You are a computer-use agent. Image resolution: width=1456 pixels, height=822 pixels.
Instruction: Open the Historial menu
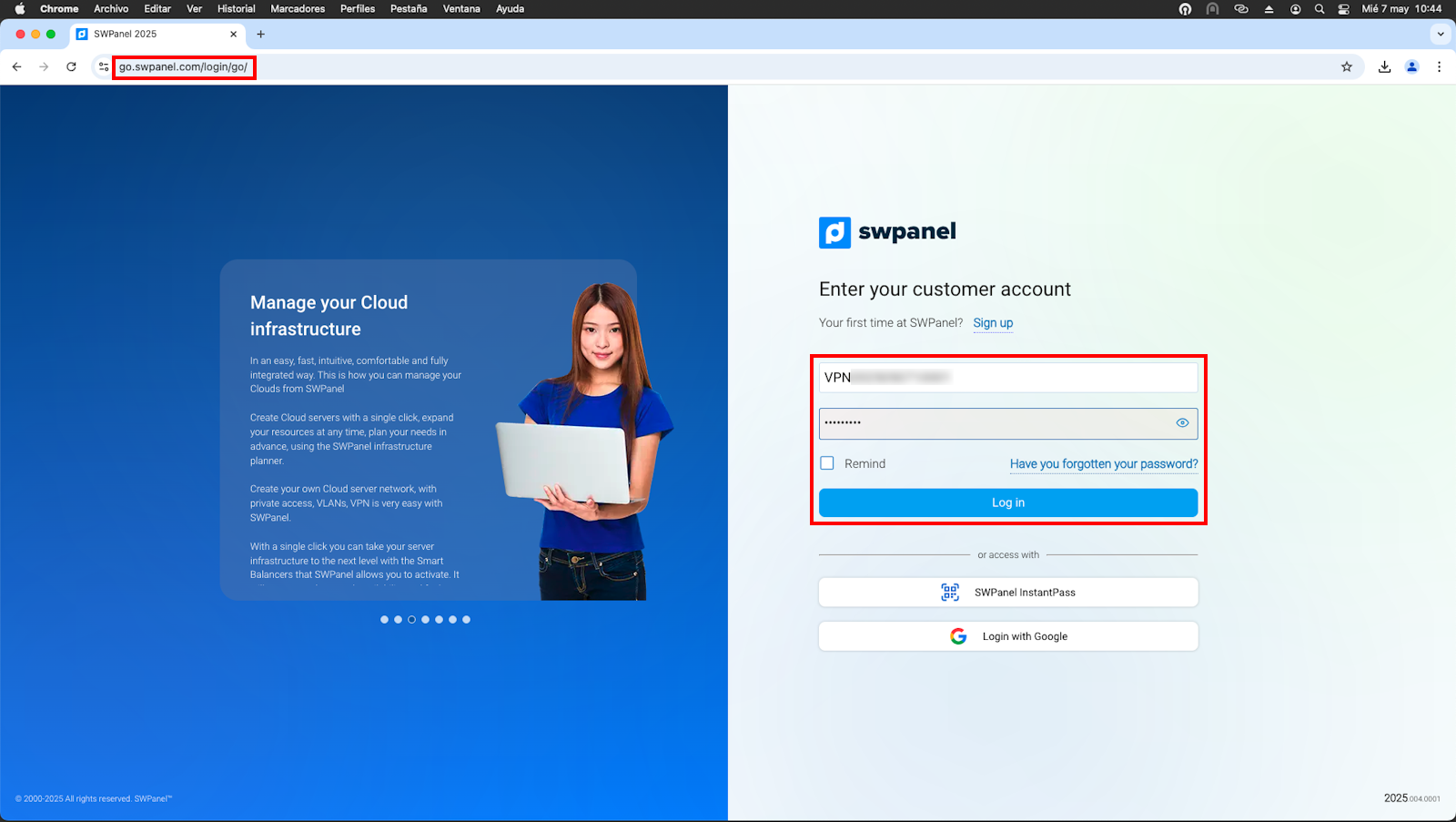pos(237,9)
